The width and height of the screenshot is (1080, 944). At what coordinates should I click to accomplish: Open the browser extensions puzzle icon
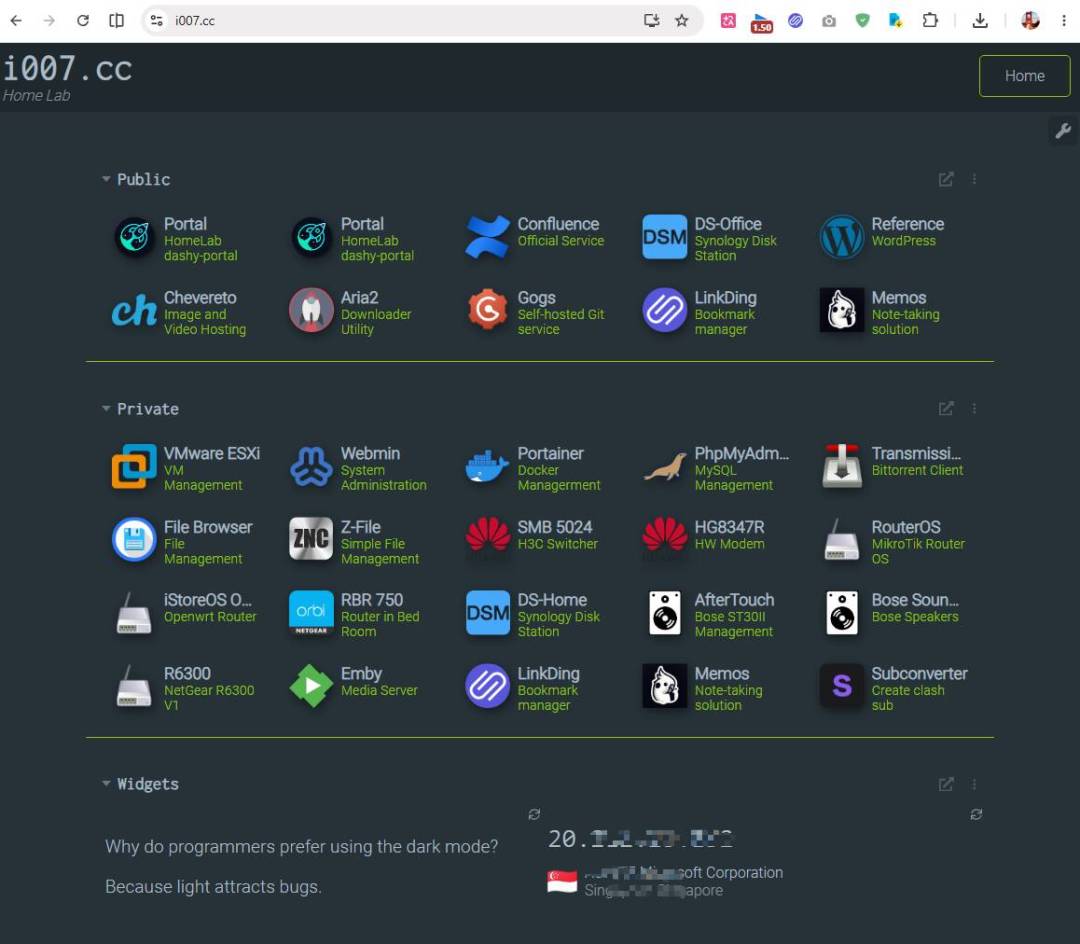point(930,21)
